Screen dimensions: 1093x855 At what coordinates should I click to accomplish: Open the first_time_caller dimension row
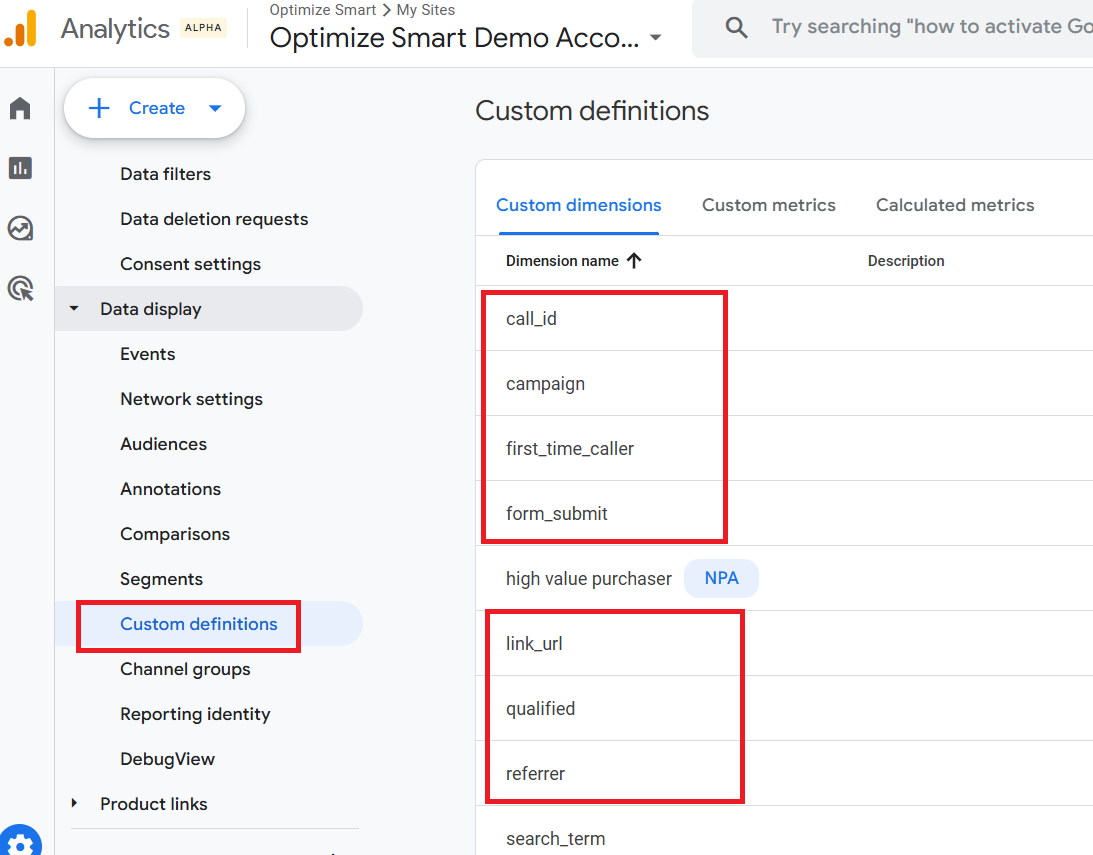[x=570, y=449]
